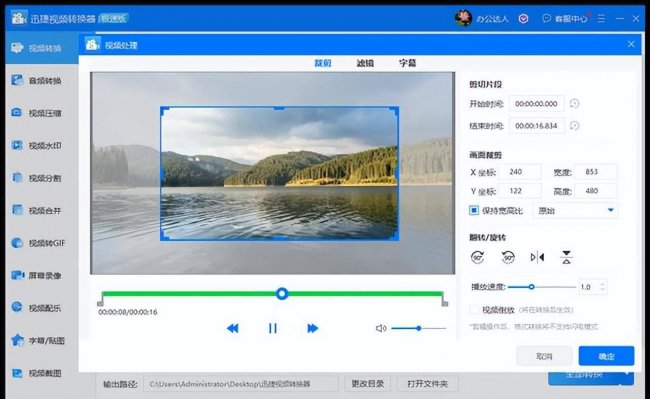Skip ahead with the fast forward button
Viewport: 650px width, 399px height.
313,328
